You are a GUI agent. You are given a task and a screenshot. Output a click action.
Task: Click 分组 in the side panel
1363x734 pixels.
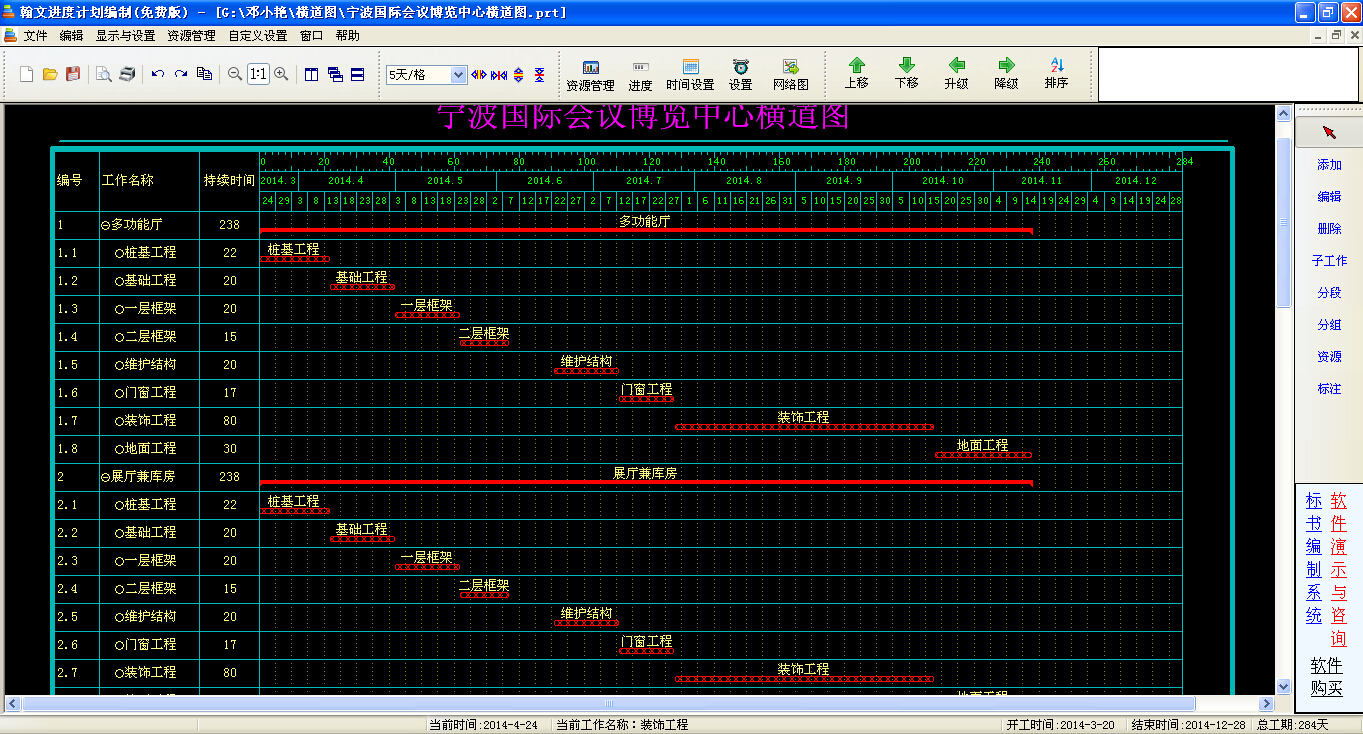(x=1329, y=325)
